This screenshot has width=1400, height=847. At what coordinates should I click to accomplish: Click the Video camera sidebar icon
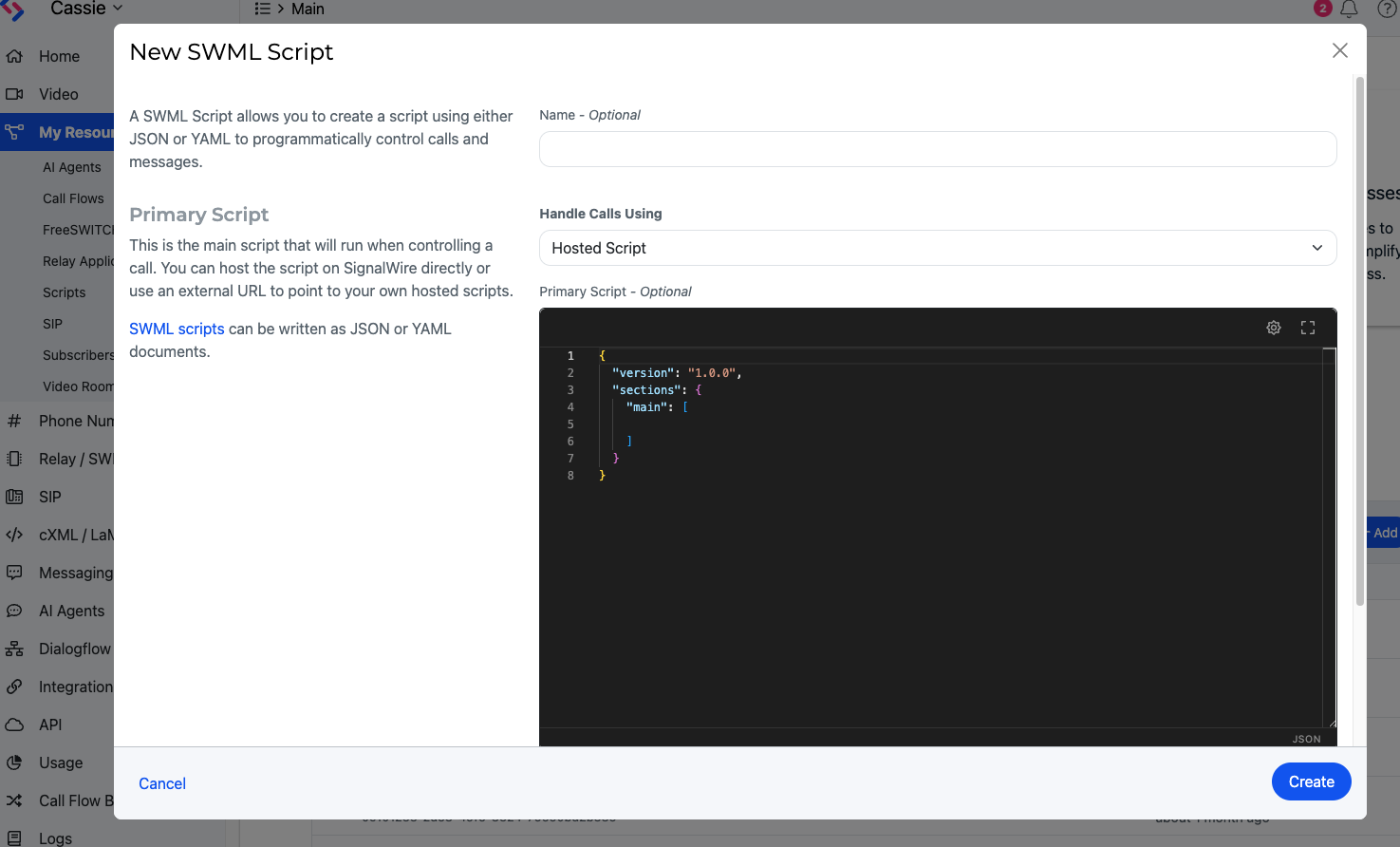[14, 94]
